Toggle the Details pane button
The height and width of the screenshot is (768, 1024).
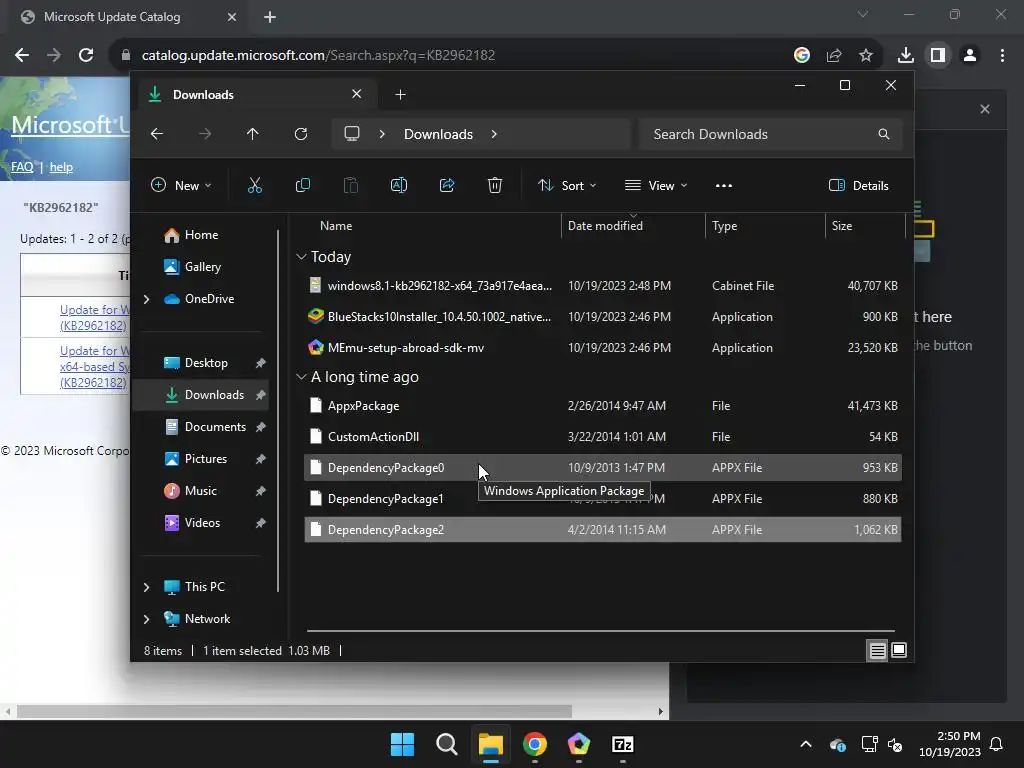(x=859, y=185)
